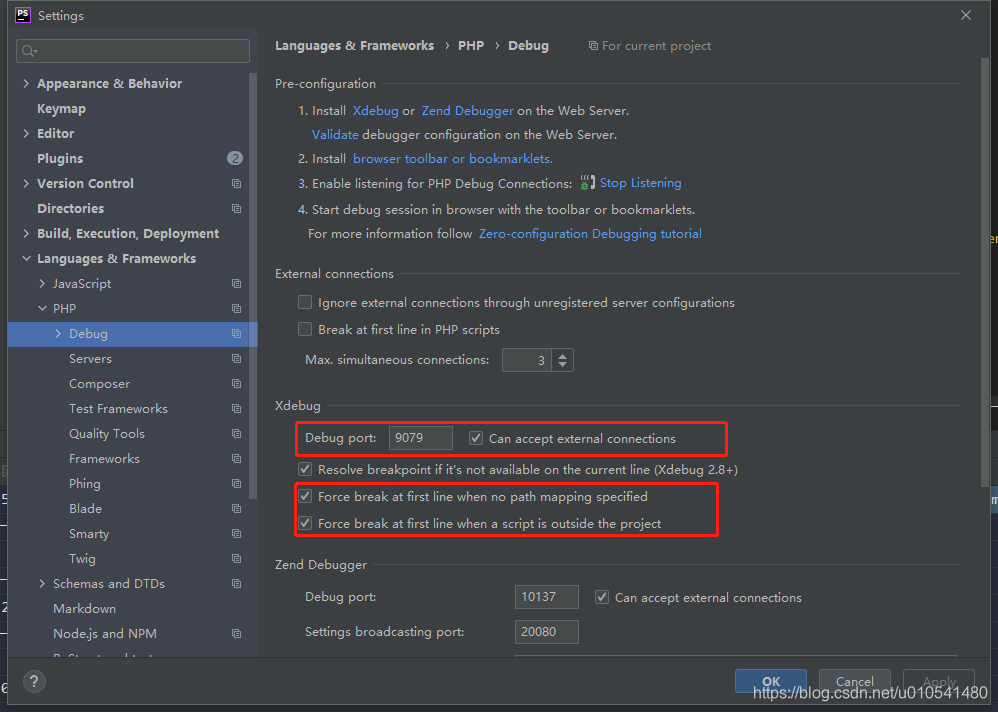Open Plugins settings page
The width and height of the screenshot is (998, 712).
(x=60, y=158)
